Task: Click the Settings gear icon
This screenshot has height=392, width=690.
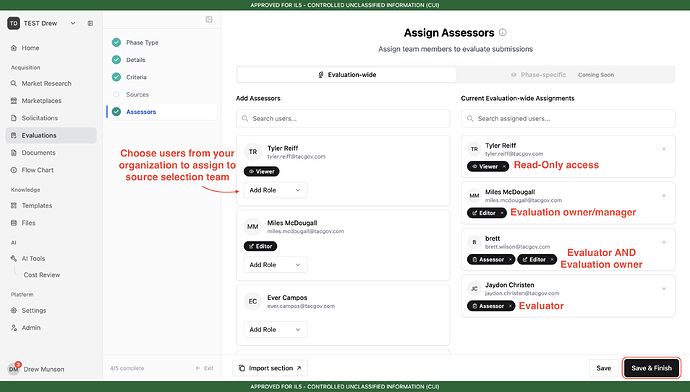Action: pyautogui.click(x=14, y=311)
